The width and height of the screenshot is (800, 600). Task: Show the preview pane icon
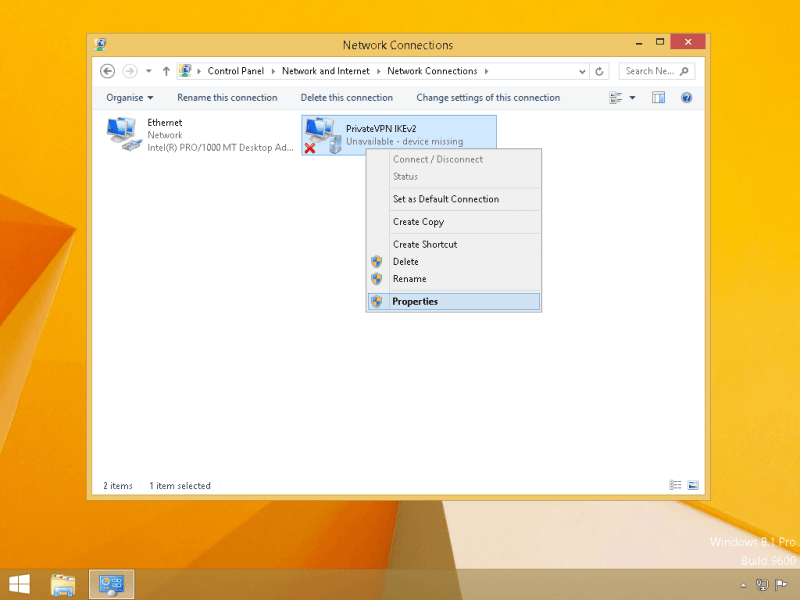click(x=658, y=98)
